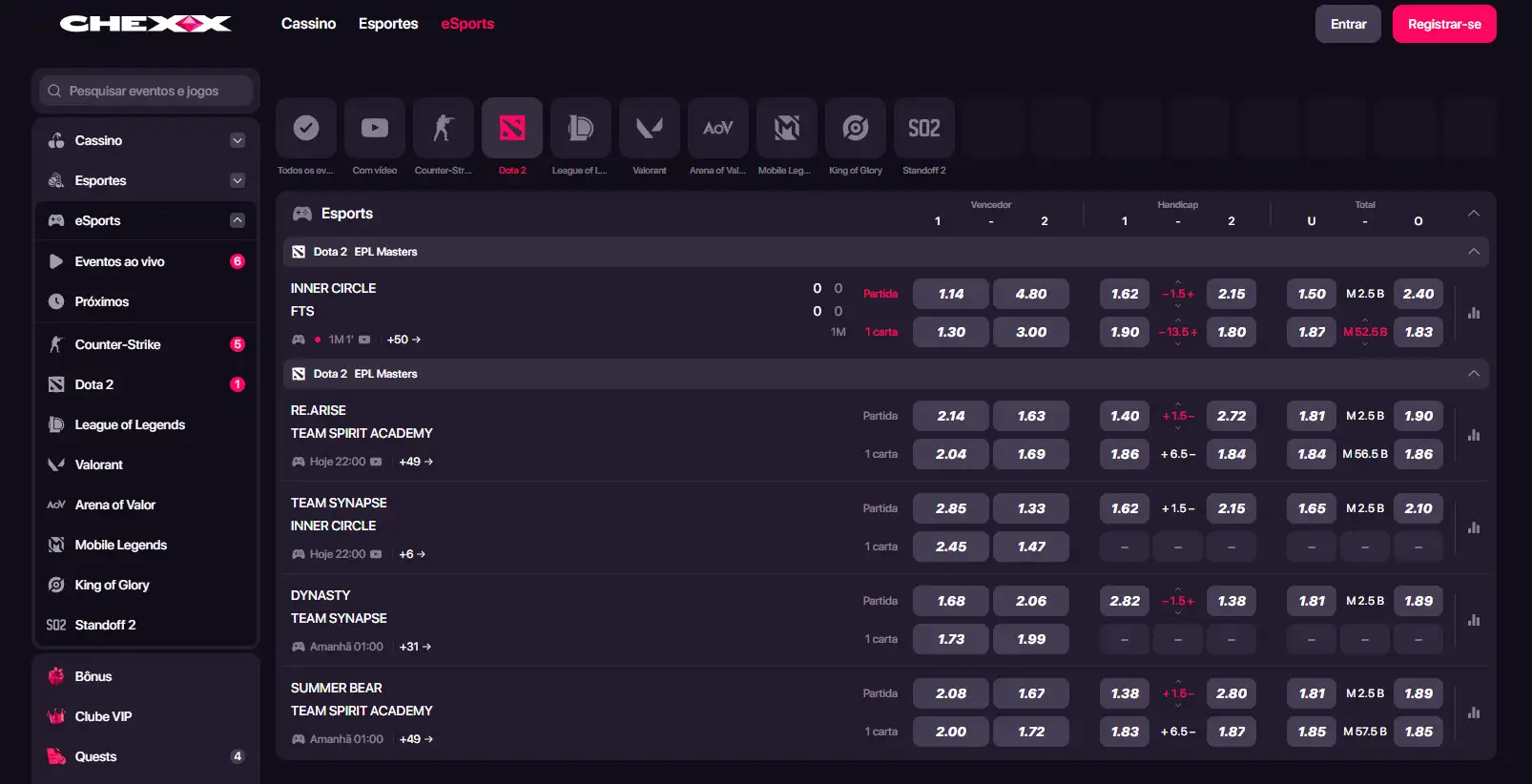
Task: Collapse the eSports sidebar section
Action: pyautogui.click(x=238, y=220)
